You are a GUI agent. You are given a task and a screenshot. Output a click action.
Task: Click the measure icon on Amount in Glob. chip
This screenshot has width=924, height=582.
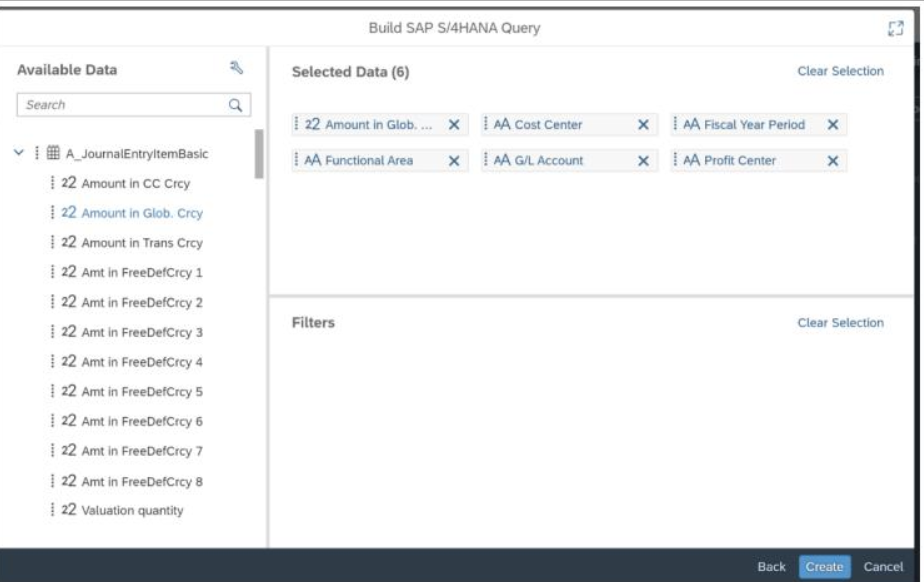coord(312,124)
